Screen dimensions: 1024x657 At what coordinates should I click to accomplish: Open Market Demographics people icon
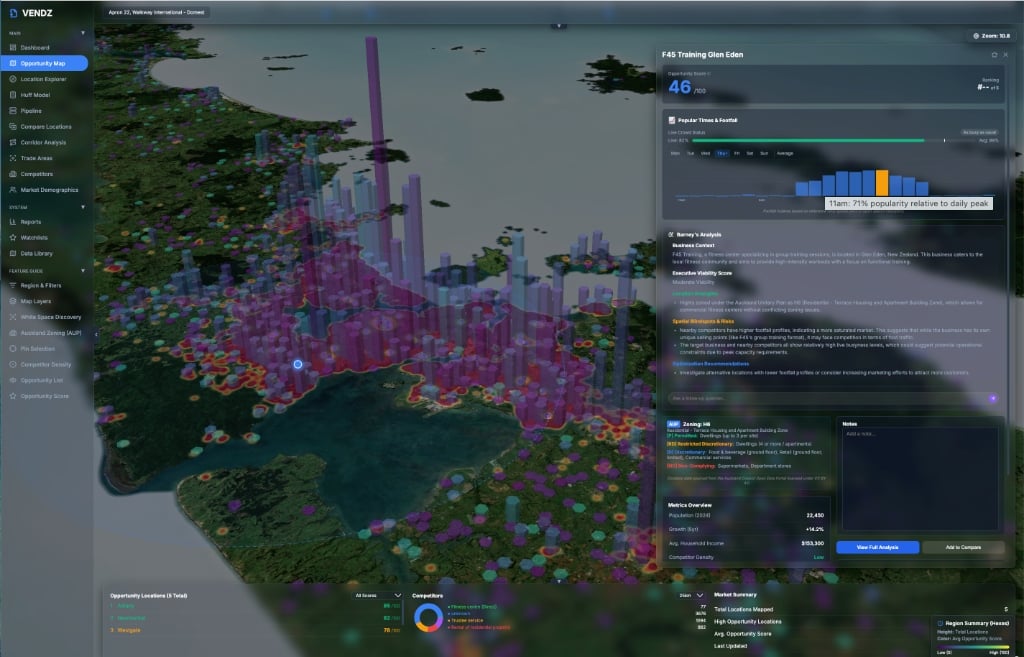coord(13,190)
